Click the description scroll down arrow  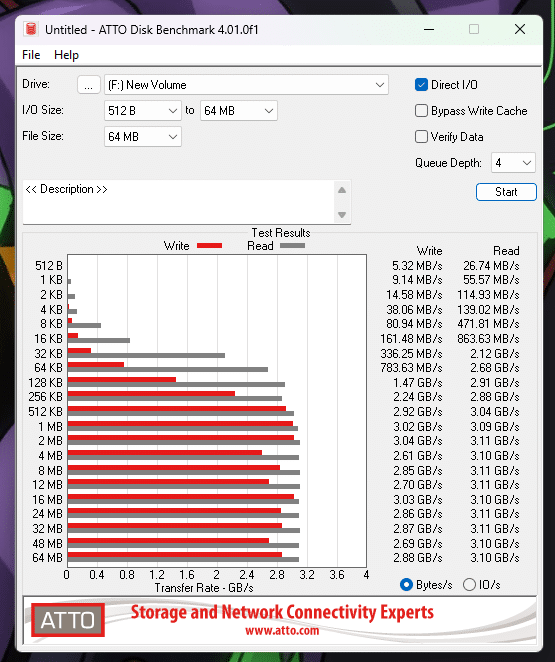tap(342, 214)
